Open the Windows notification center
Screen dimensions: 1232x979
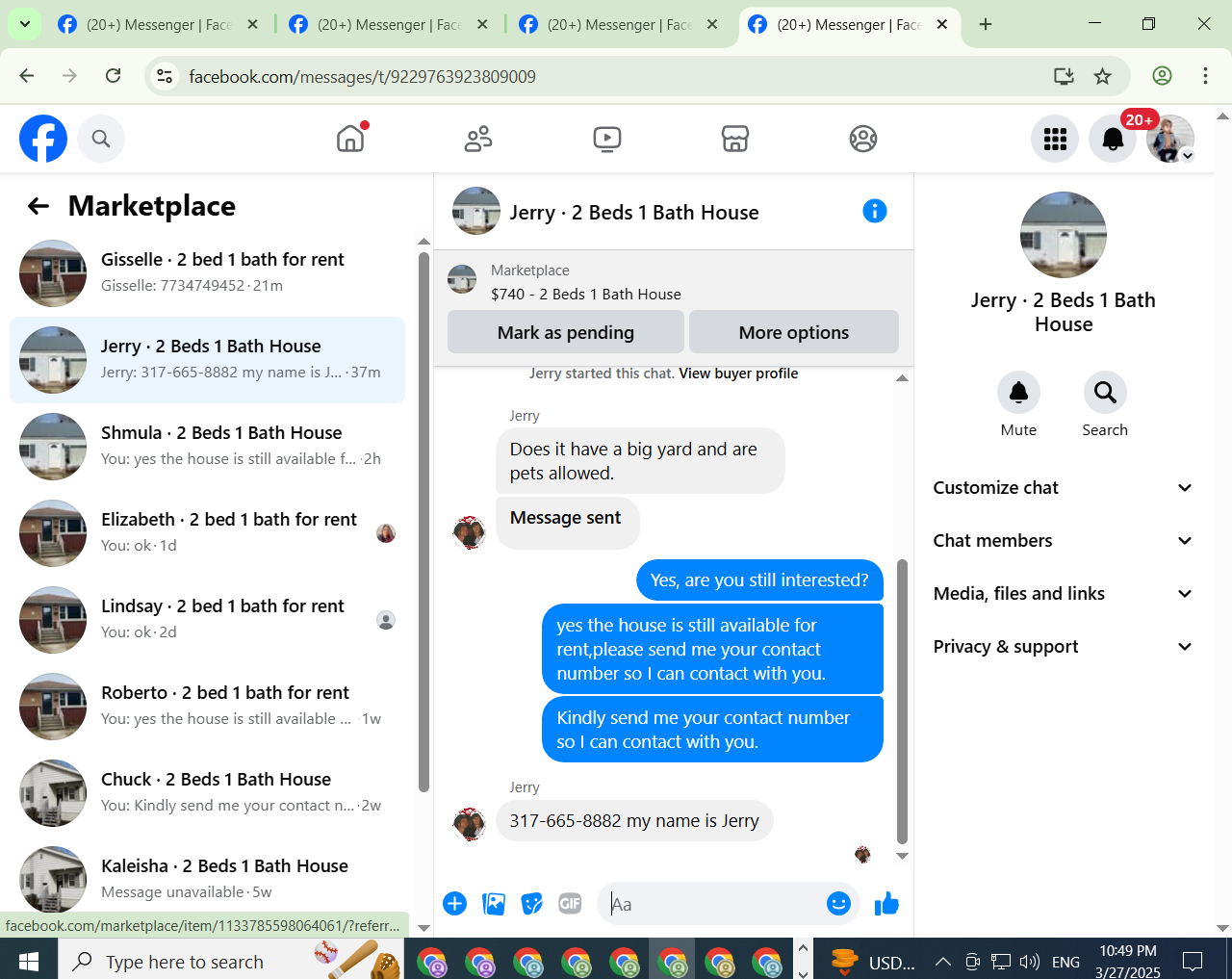1193,962
